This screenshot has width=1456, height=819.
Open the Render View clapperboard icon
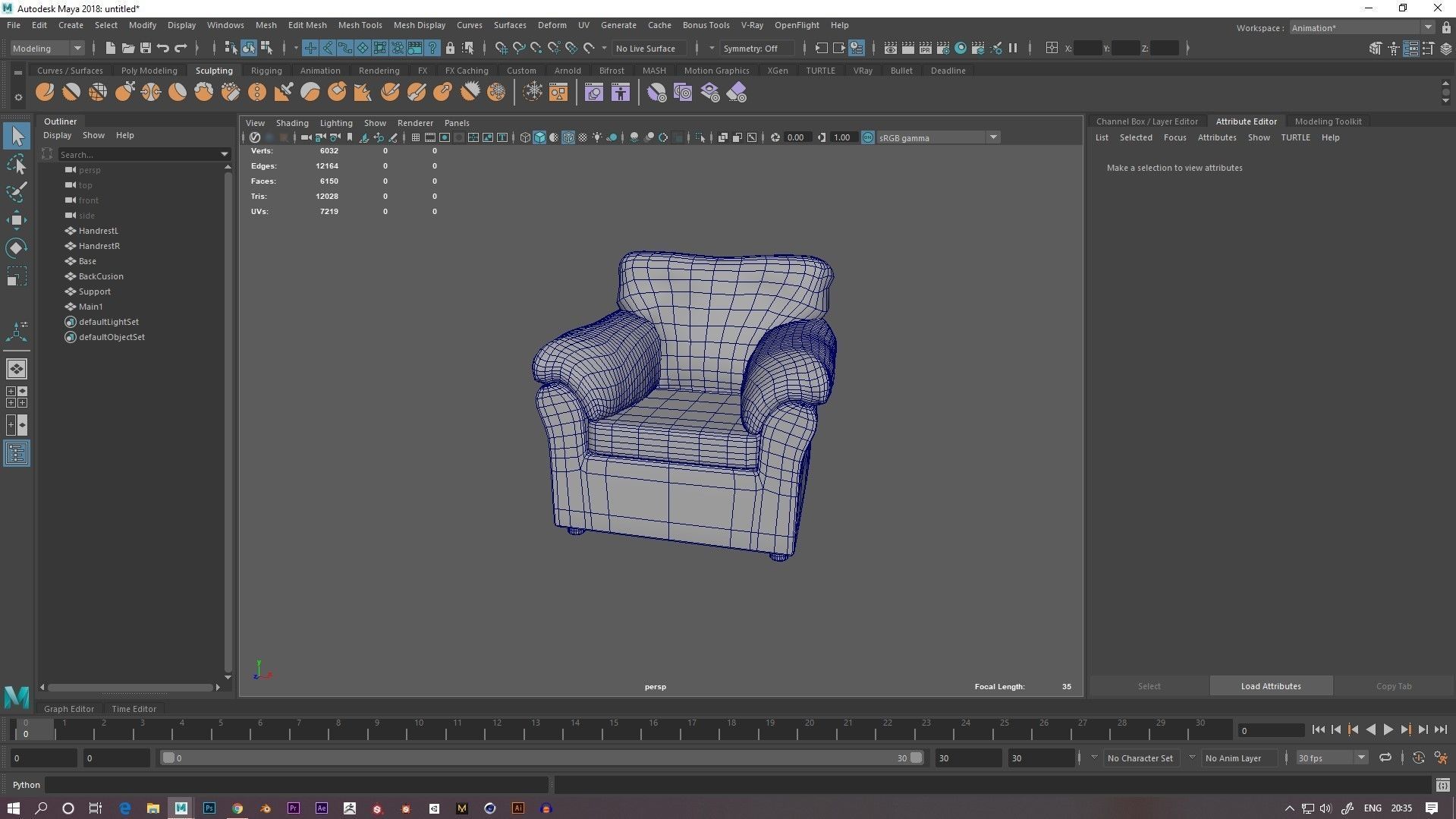point(890,48)
